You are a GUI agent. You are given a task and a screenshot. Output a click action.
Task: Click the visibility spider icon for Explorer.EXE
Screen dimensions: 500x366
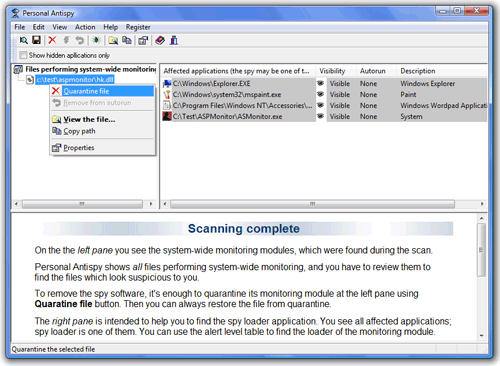(x=320, y=83)
